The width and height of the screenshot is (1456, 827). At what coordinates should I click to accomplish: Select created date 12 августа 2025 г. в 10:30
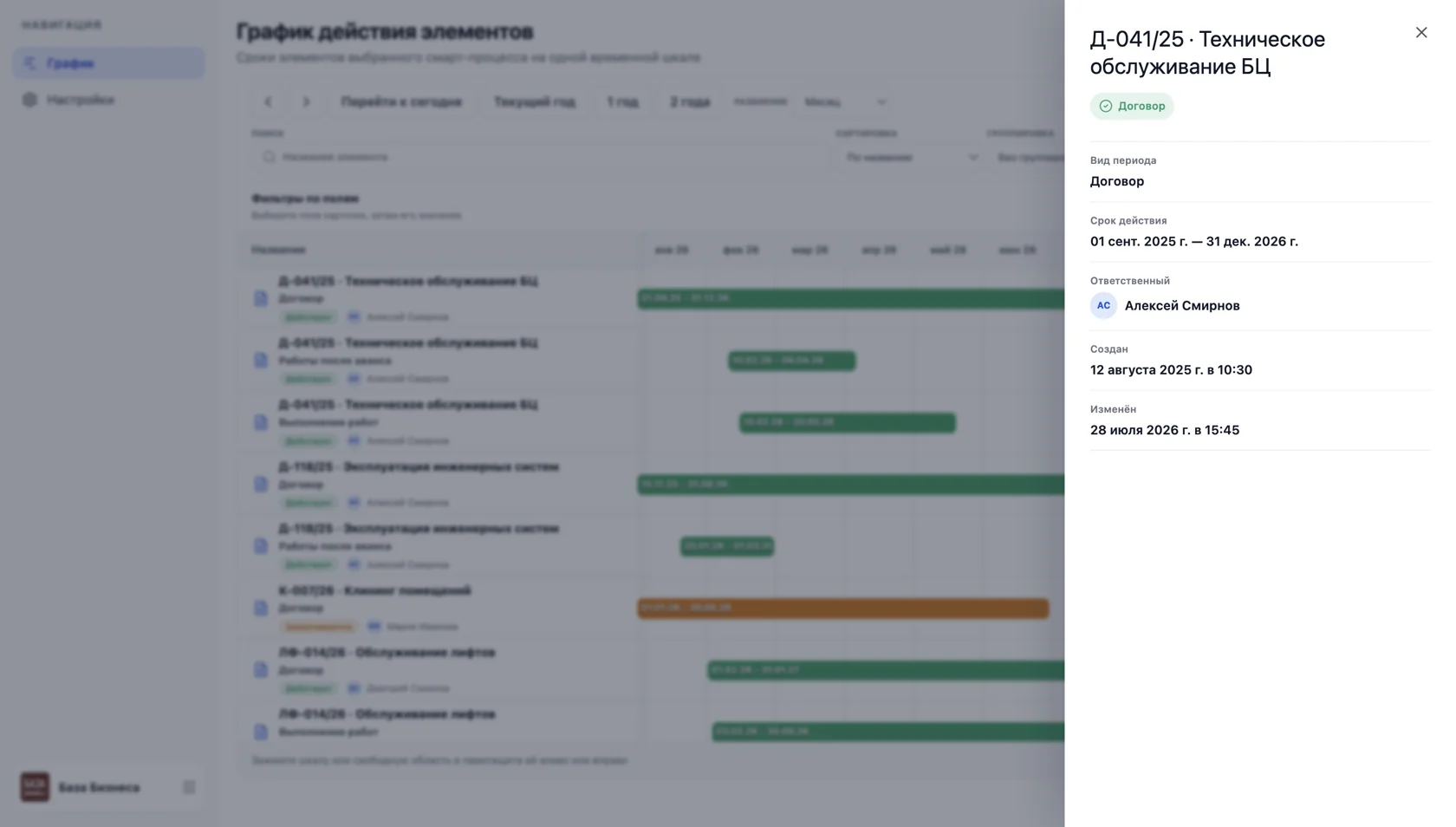[x=1171, y=369]
